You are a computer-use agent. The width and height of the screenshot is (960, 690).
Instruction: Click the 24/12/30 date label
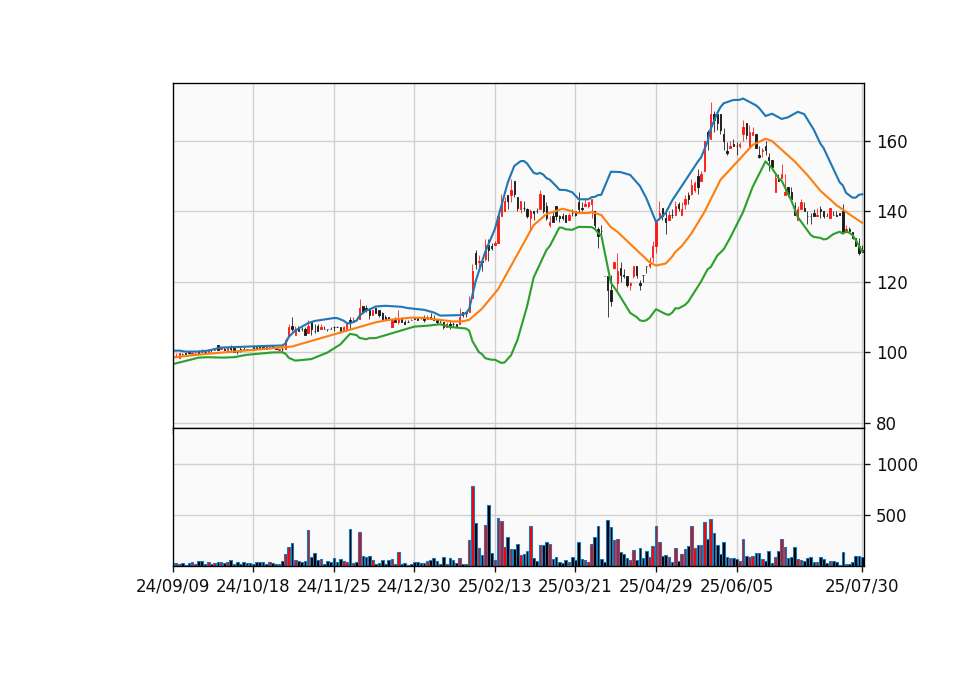pyautogui.click(x=414, y=586)
